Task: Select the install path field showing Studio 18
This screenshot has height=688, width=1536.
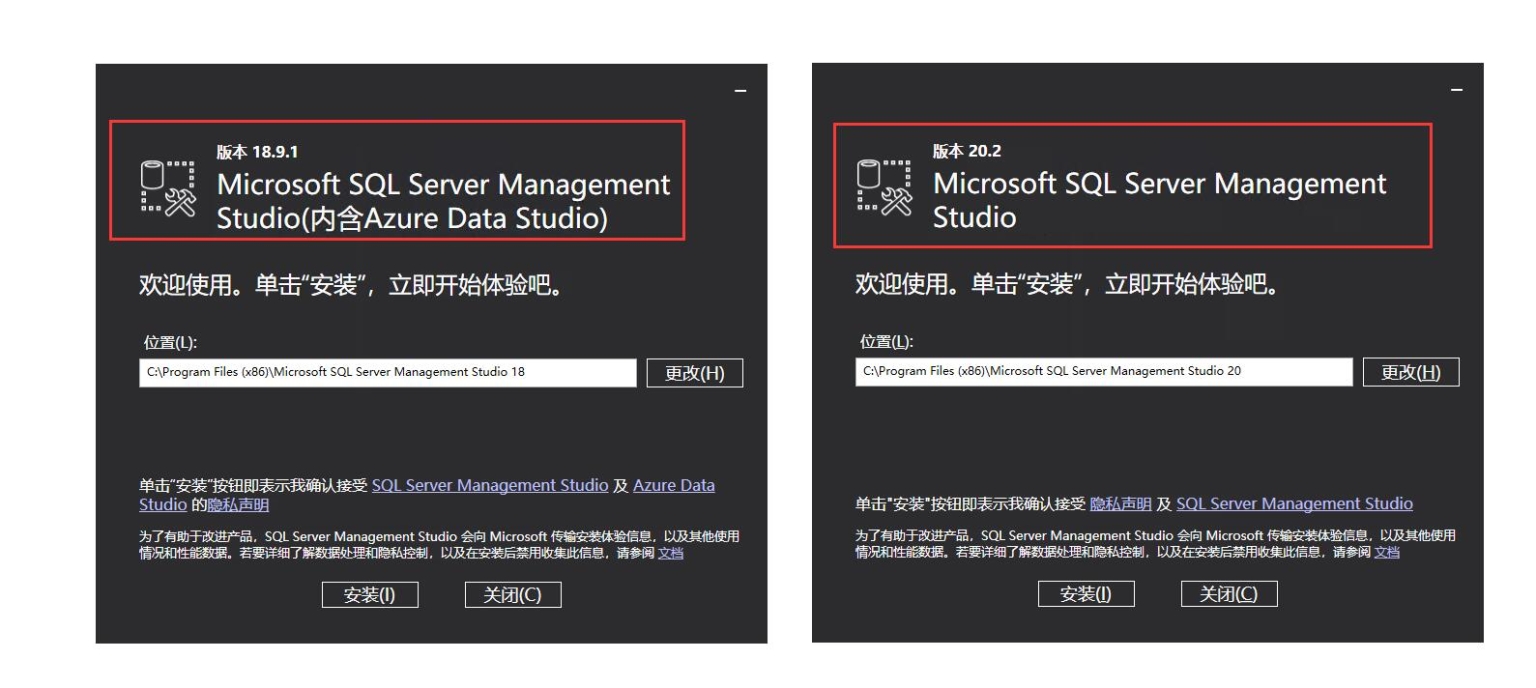Action: point(390,372)
